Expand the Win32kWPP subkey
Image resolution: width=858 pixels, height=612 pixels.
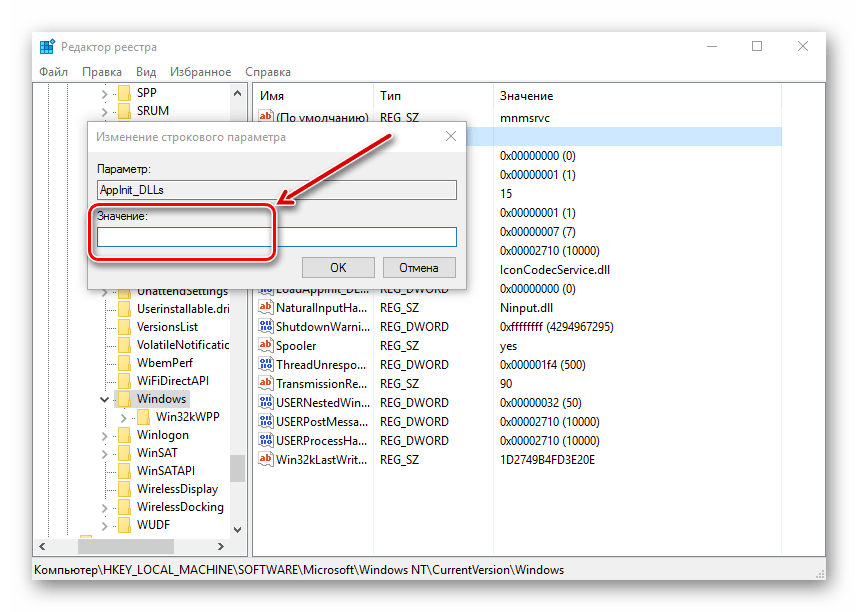124,417
